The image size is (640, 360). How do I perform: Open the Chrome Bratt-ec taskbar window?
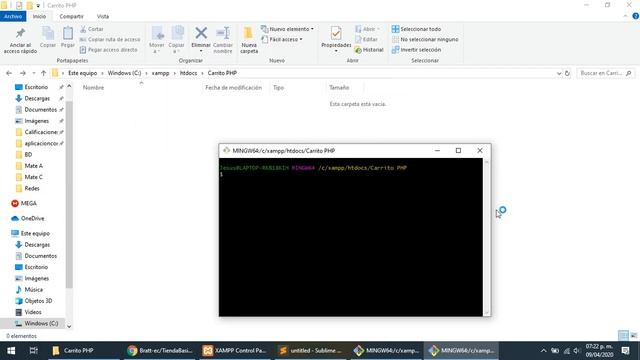(x=160, y=351)
